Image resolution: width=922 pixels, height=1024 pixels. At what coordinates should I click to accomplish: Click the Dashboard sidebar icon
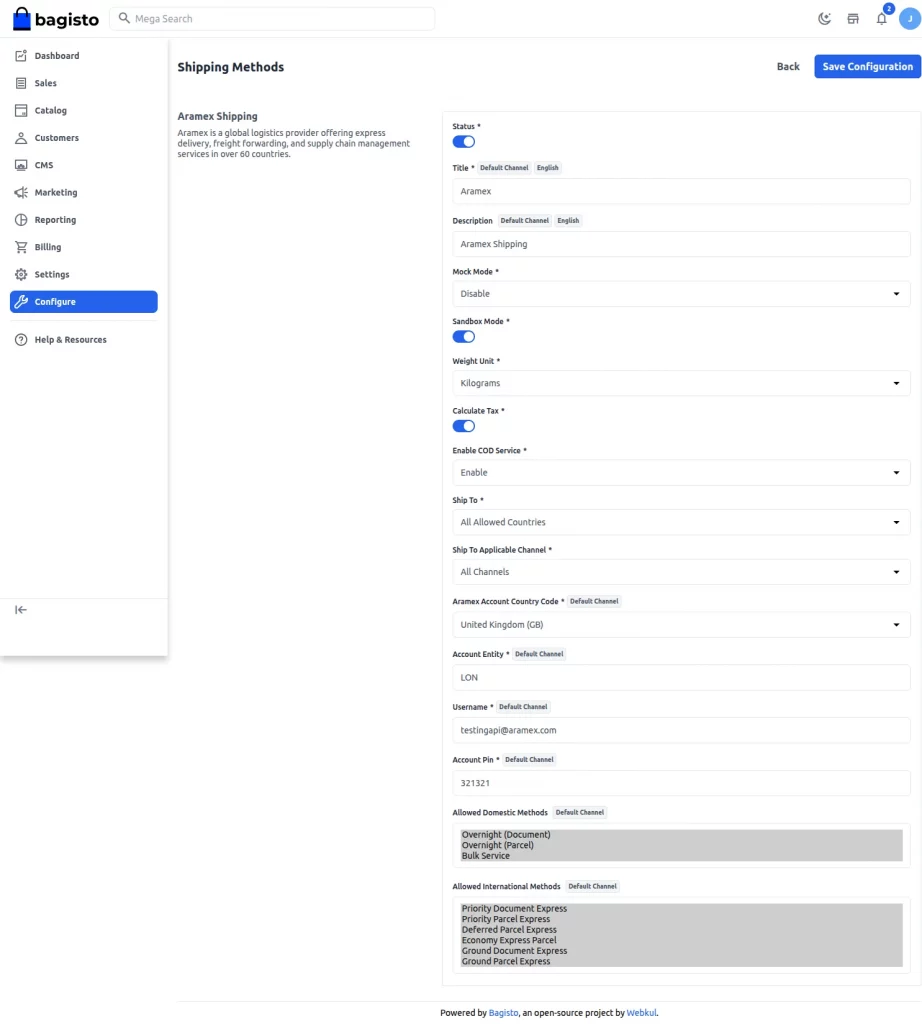pos(21,56)
